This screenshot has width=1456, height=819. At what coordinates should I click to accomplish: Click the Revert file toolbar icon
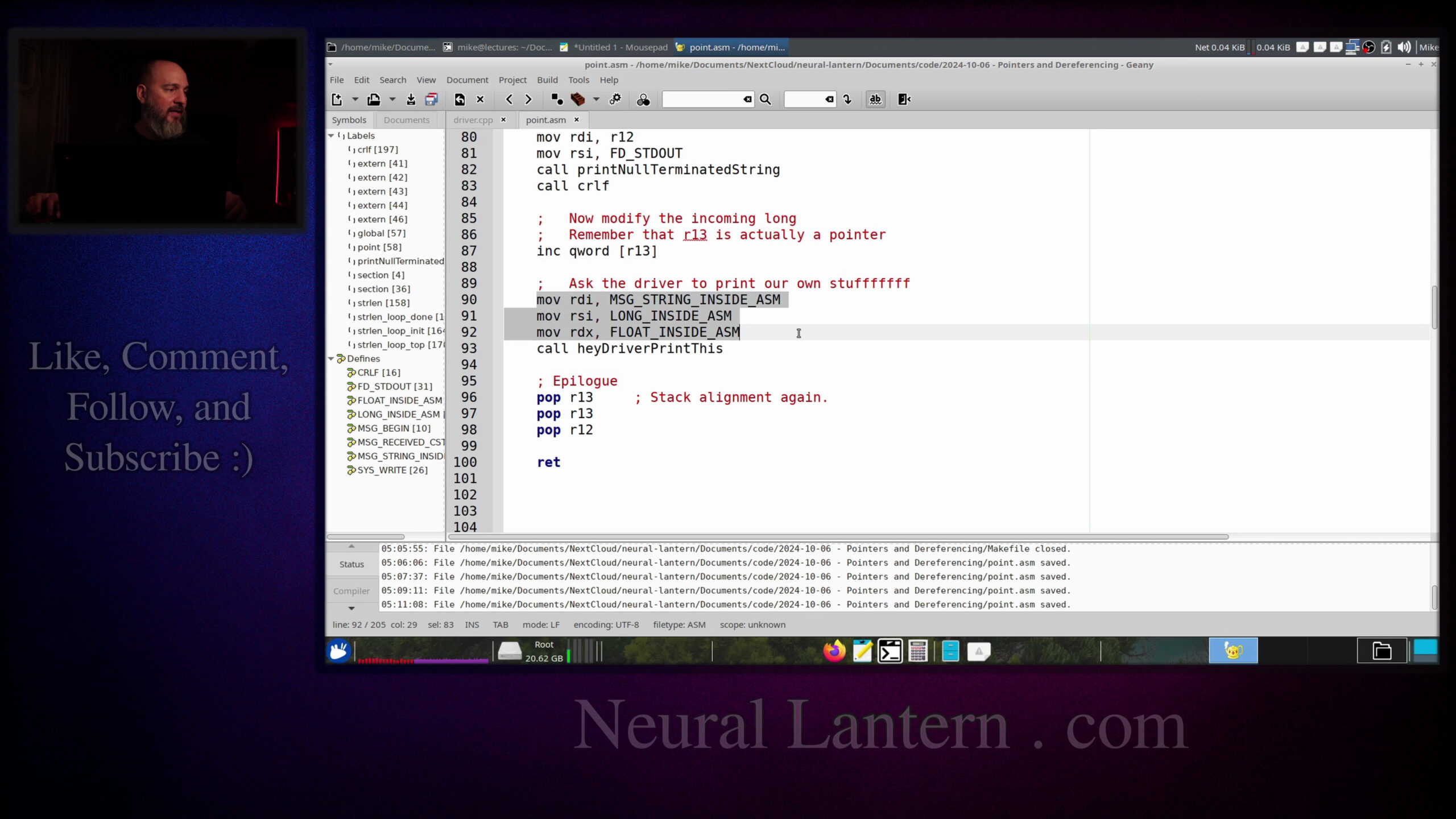click(460, 100)
